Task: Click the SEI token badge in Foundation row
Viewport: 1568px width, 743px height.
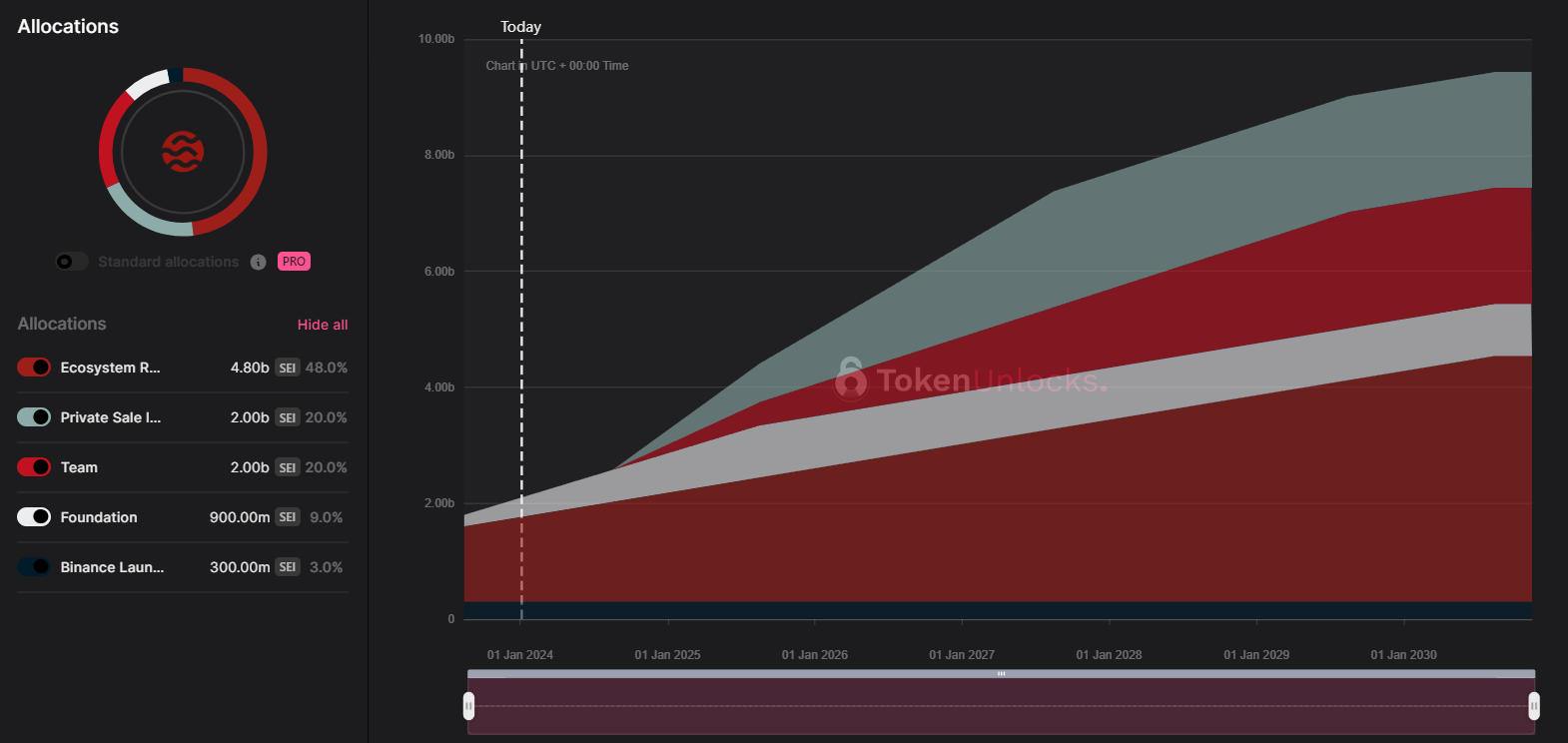Action: click(x=288, y=517)
